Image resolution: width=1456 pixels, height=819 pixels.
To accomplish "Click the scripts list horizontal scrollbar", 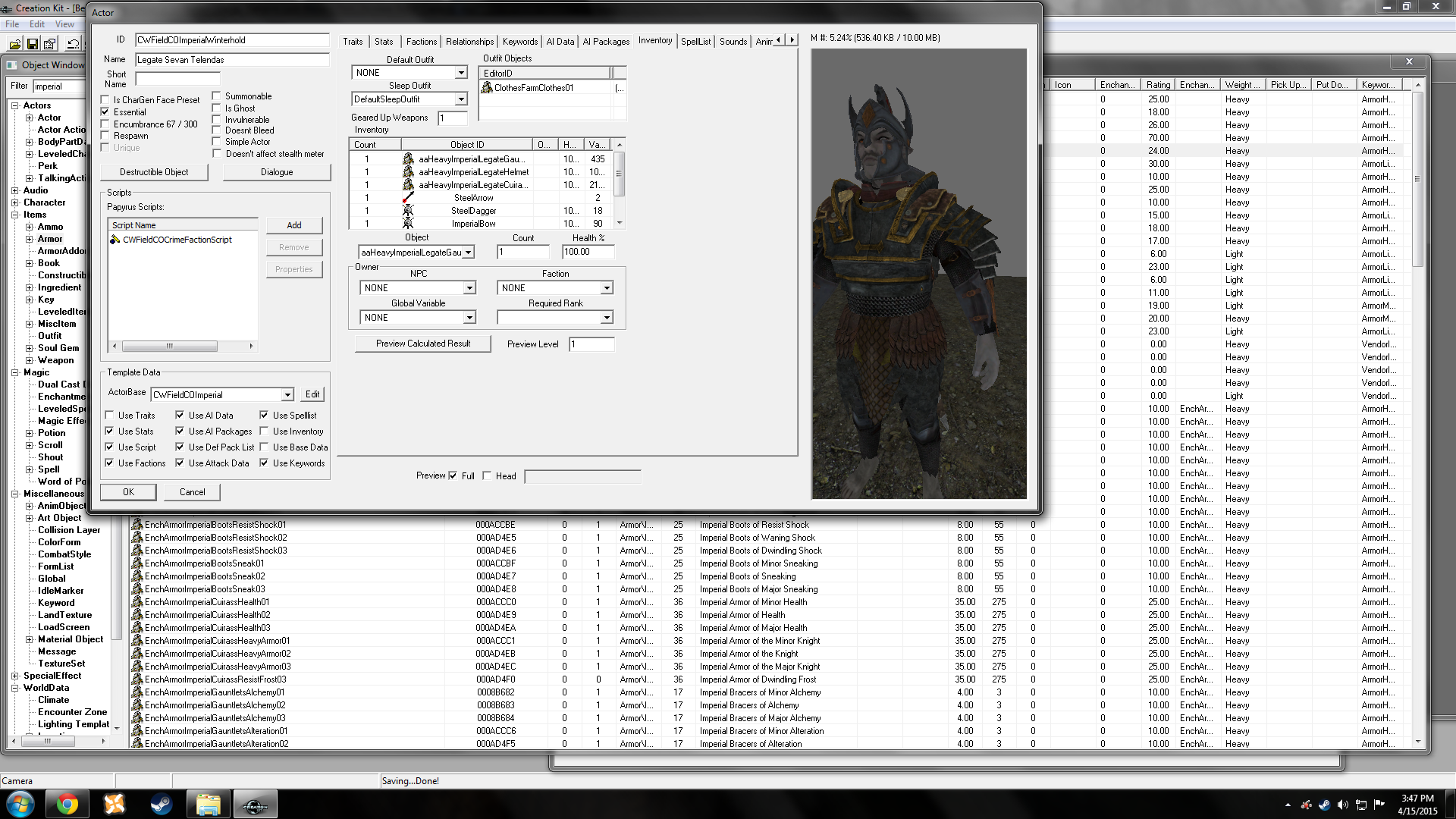I will tap(183, 347).
